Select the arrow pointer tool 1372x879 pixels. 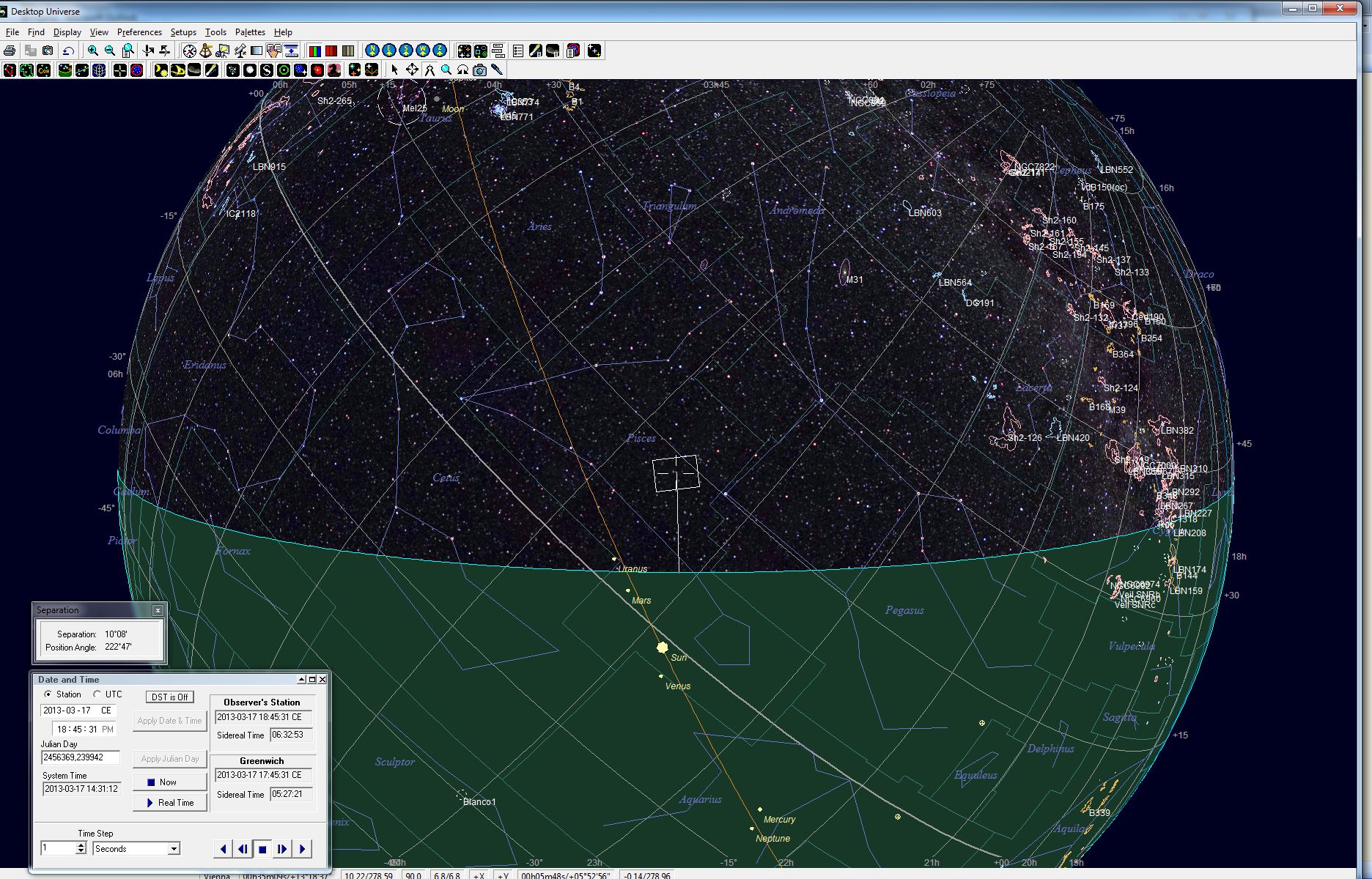(395, 70)
